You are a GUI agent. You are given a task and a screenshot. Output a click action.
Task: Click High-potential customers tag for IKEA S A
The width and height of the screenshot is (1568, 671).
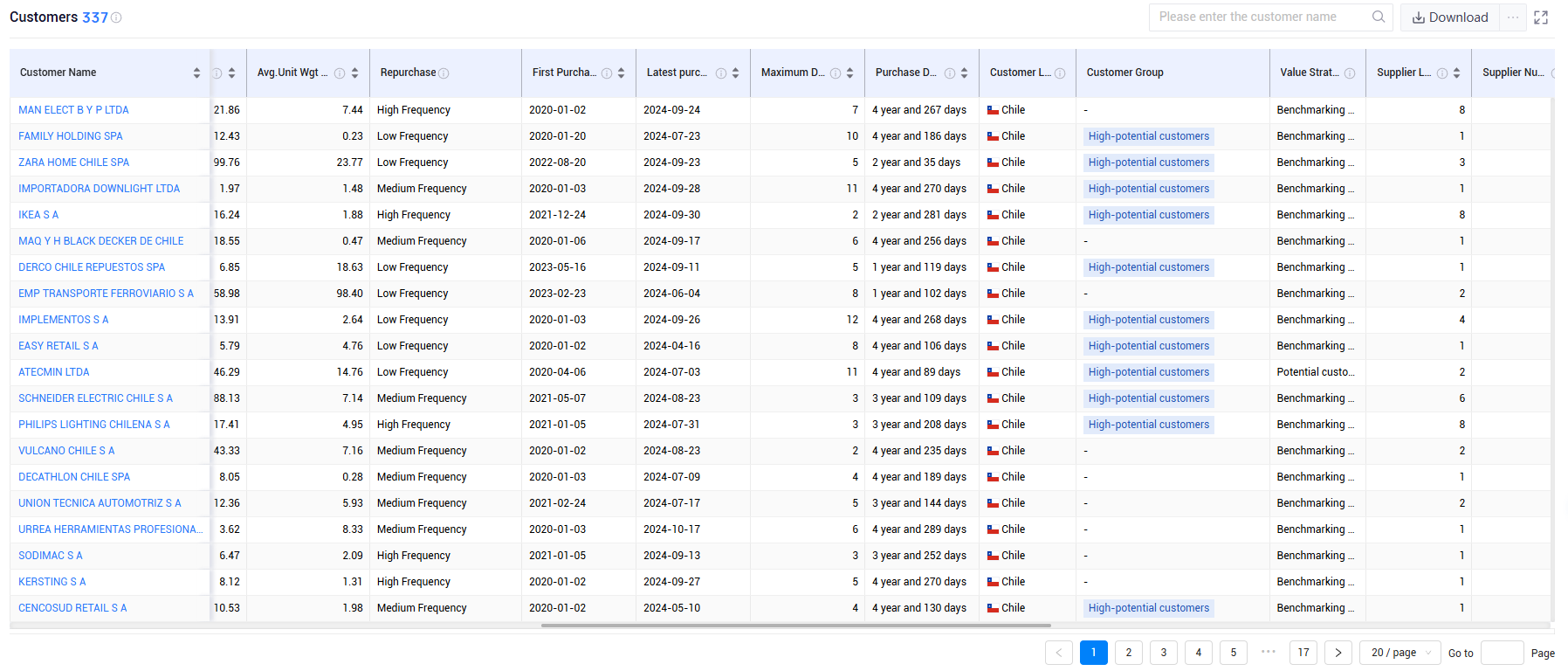tap(1149, 215)
